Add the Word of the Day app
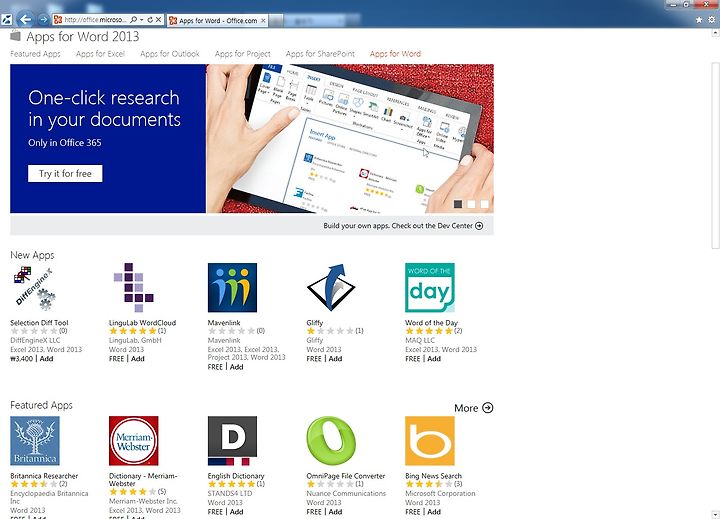Viewport: 720px width, 519px height. [434, 359]
